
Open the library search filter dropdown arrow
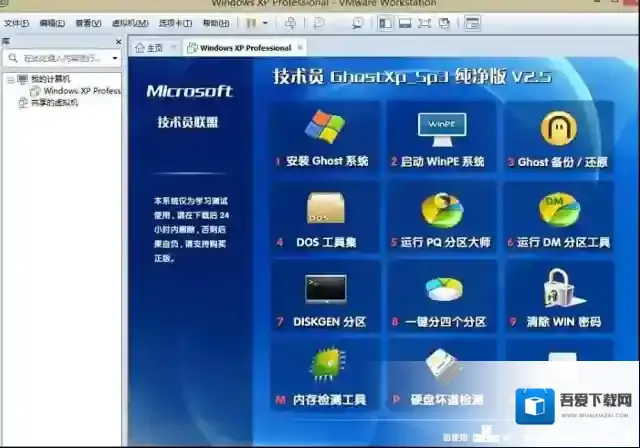pos(115,58)
